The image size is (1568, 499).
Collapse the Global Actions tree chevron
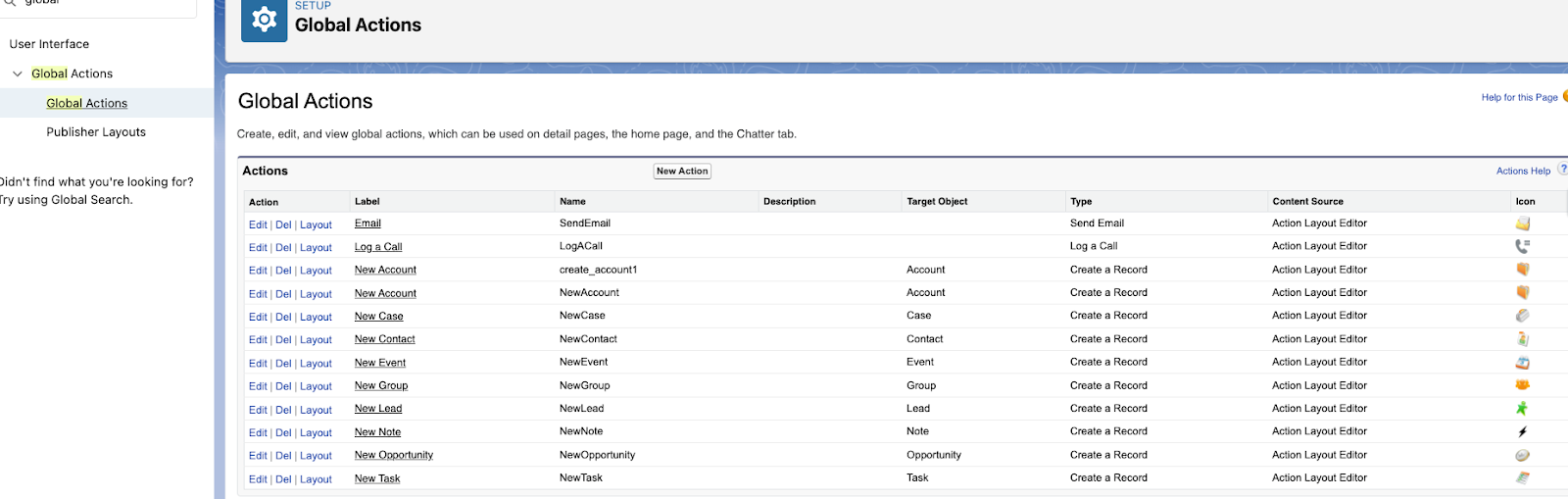[18, 74]
